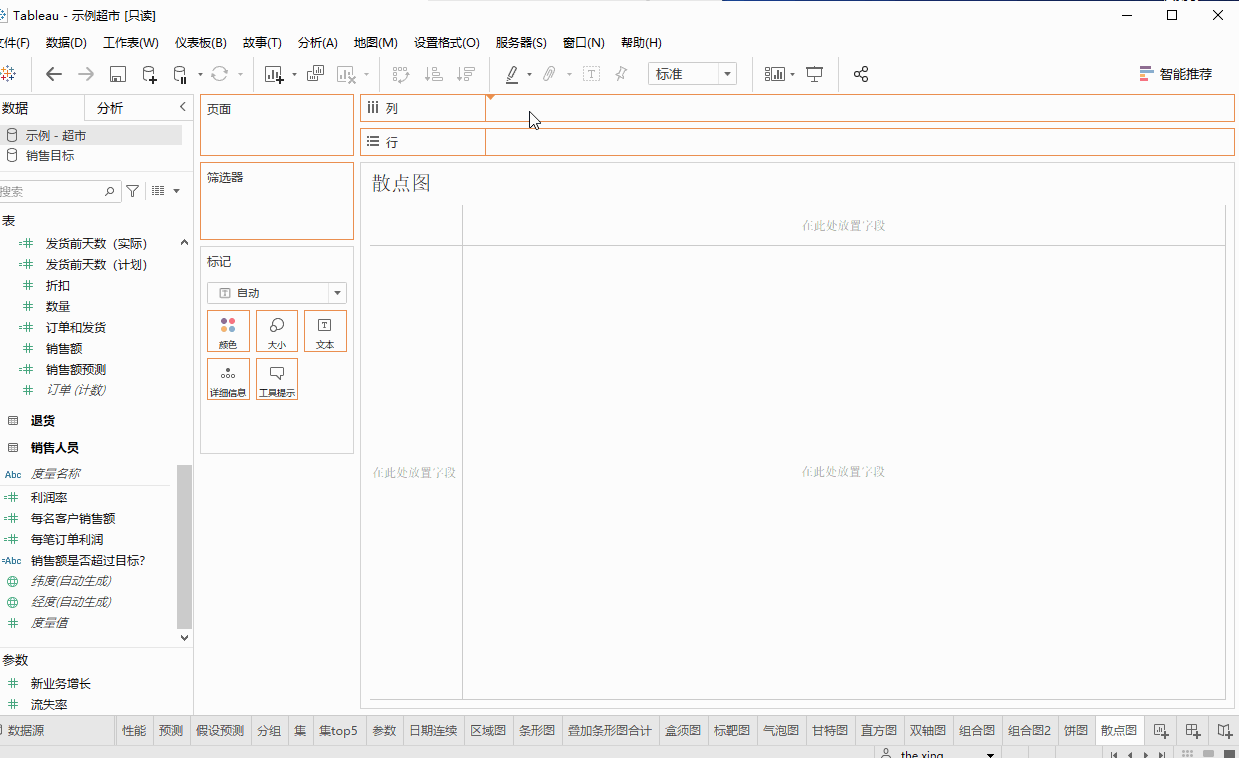Open the 标准 fit dropdown
The height and width of the screenshot is (758, 1239).
click(692, 74)
